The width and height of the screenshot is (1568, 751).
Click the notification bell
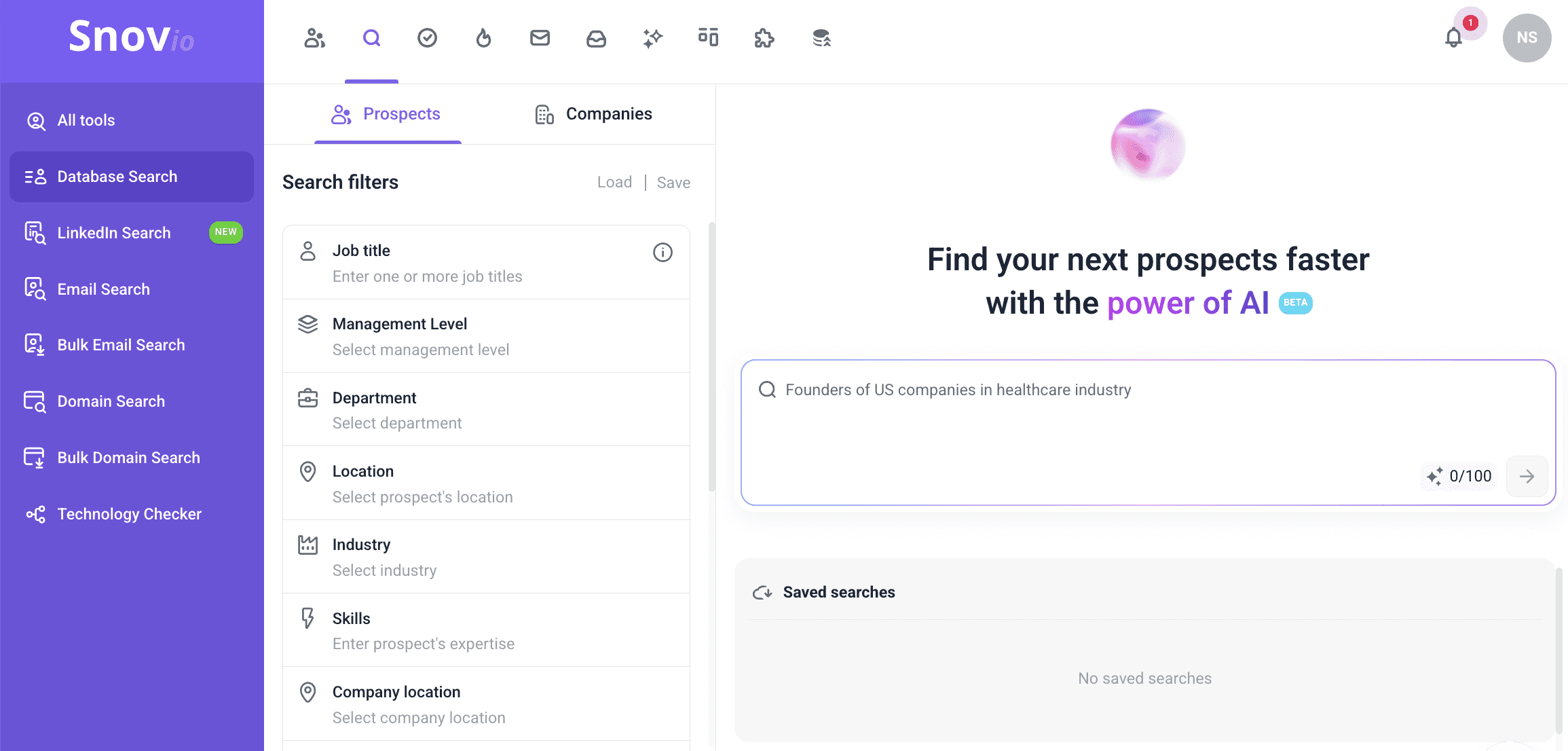tap(1453, 38)
